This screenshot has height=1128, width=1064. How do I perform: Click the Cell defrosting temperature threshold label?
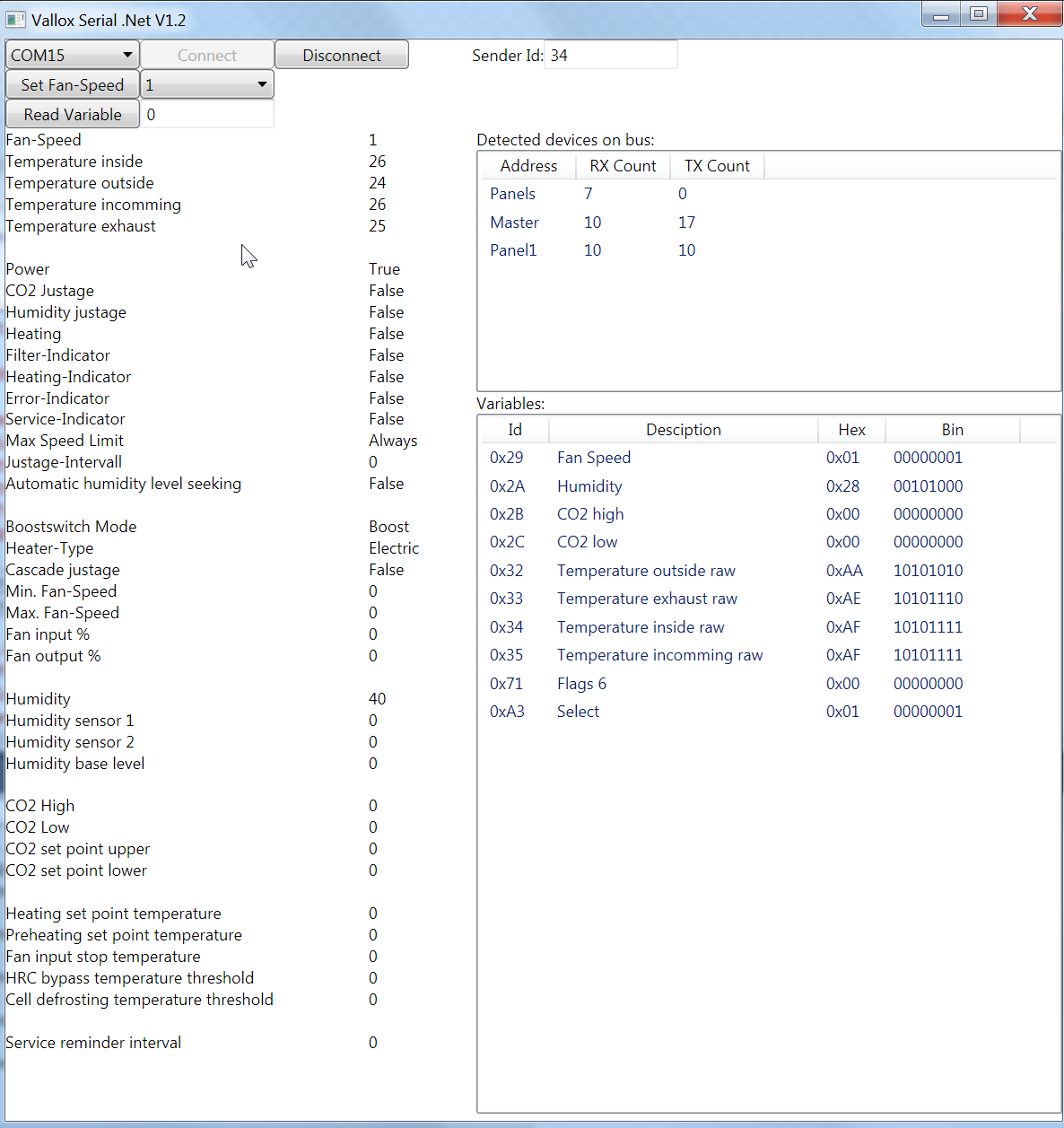tap(140, 1000)
